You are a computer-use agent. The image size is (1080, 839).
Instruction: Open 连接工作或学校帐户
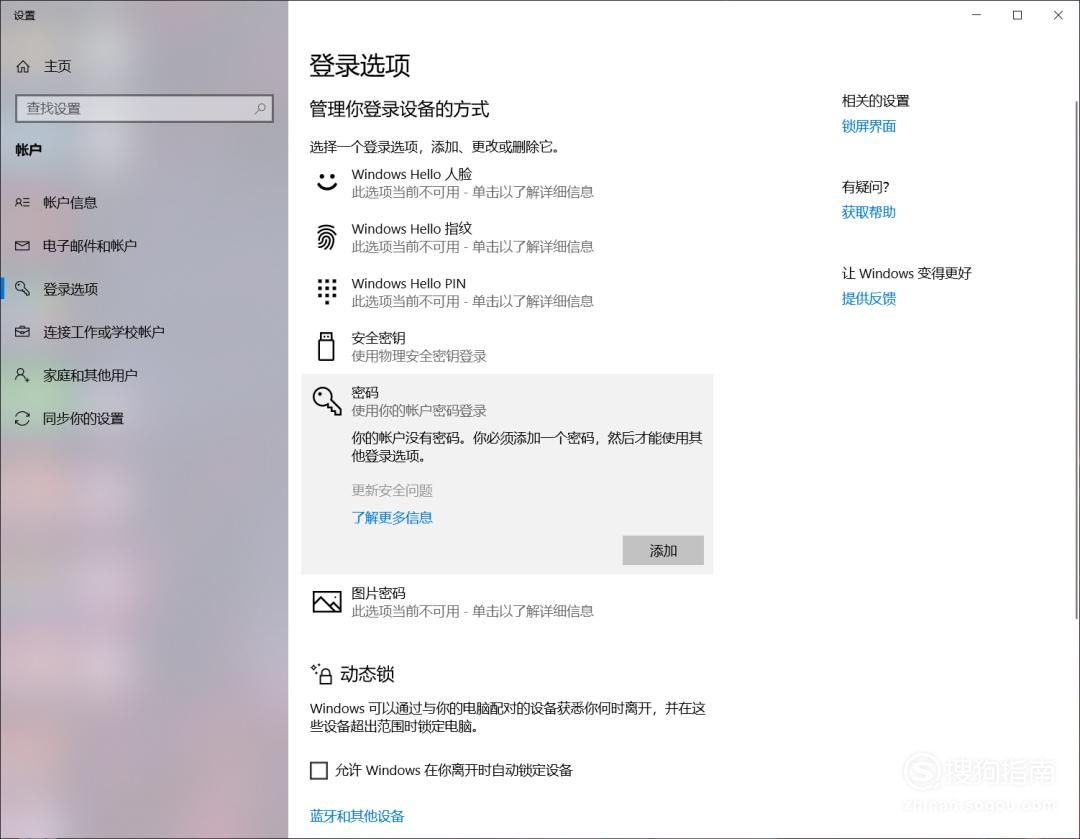click(x=103, y=332)
